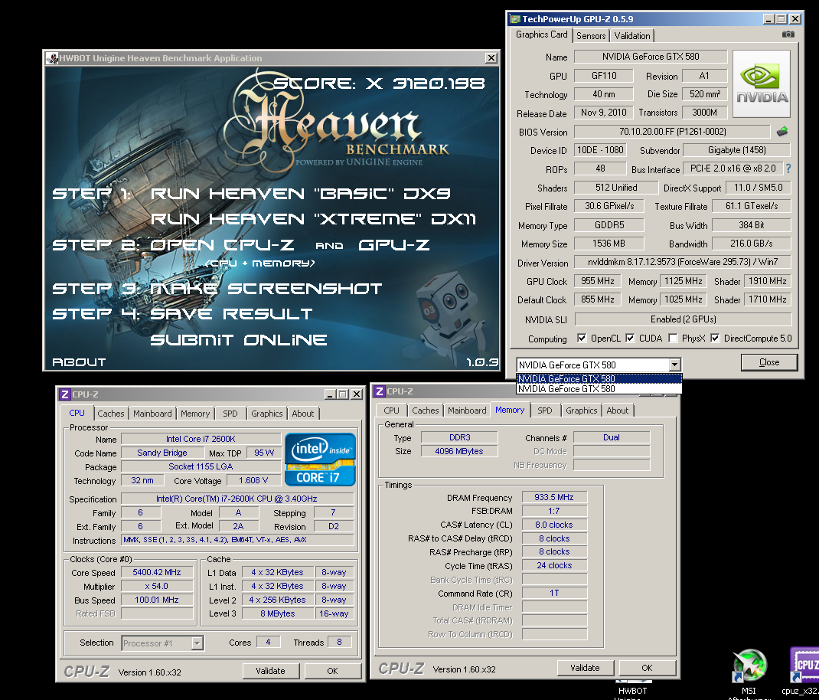This screenshot has height=700, width=819.
Task: Minimize the left CPU-Z window
Action: [330, 394]
